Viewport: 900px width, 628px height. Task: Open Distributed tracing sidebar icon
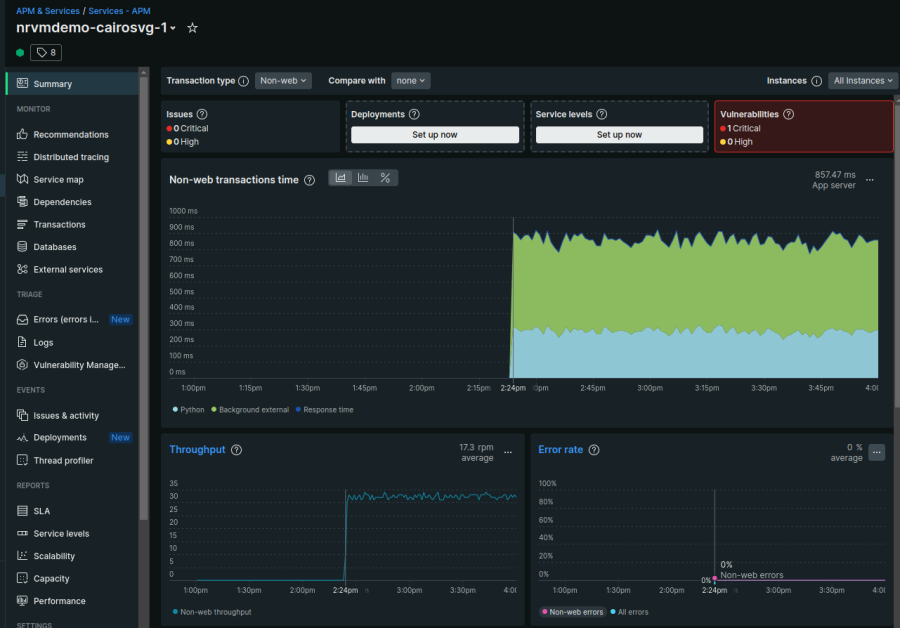pyautogui.click(x=22, y=157)
